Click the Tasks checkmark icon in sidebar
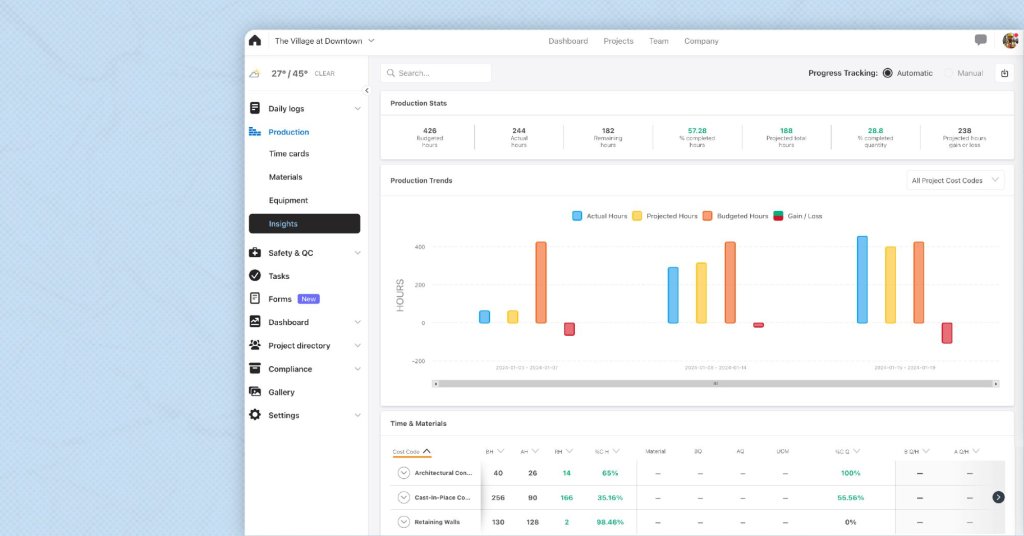 (255, 276)
